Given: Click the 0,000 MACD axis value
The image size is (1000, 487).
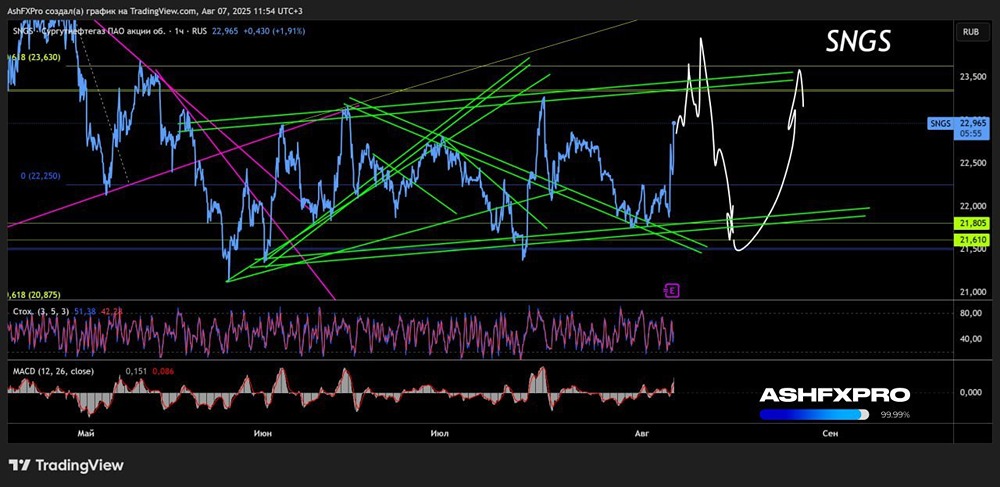Looking at the screenshot, I should point(973,392).
